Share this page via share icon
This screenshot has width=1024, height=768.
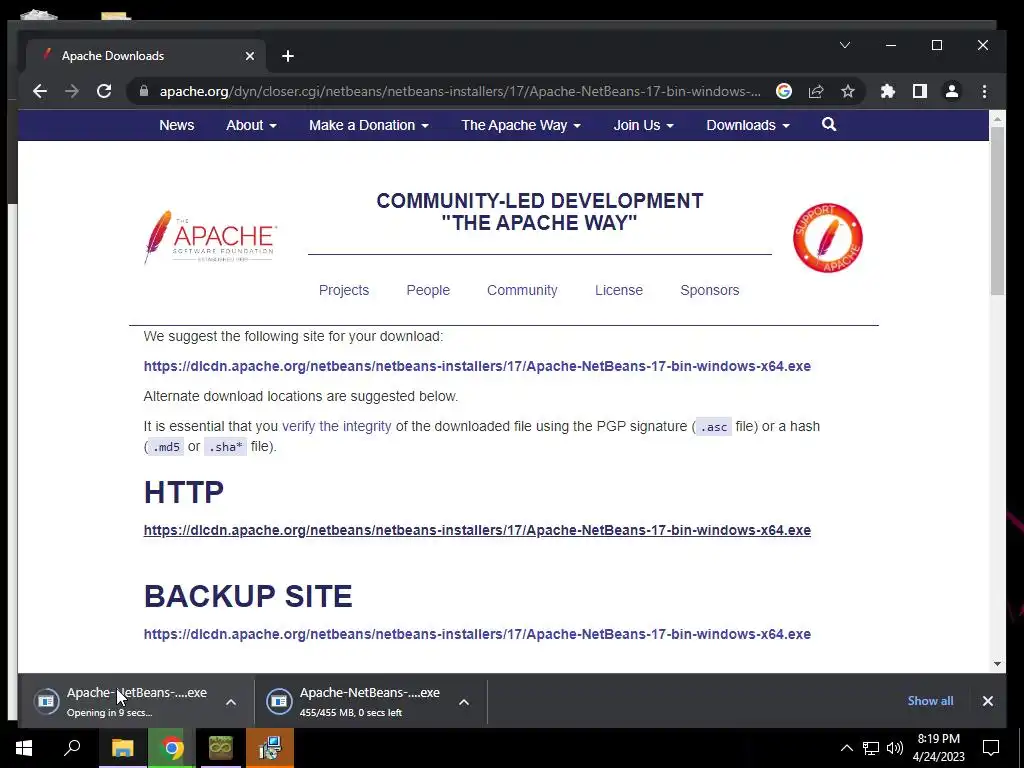tap(816, 91)
